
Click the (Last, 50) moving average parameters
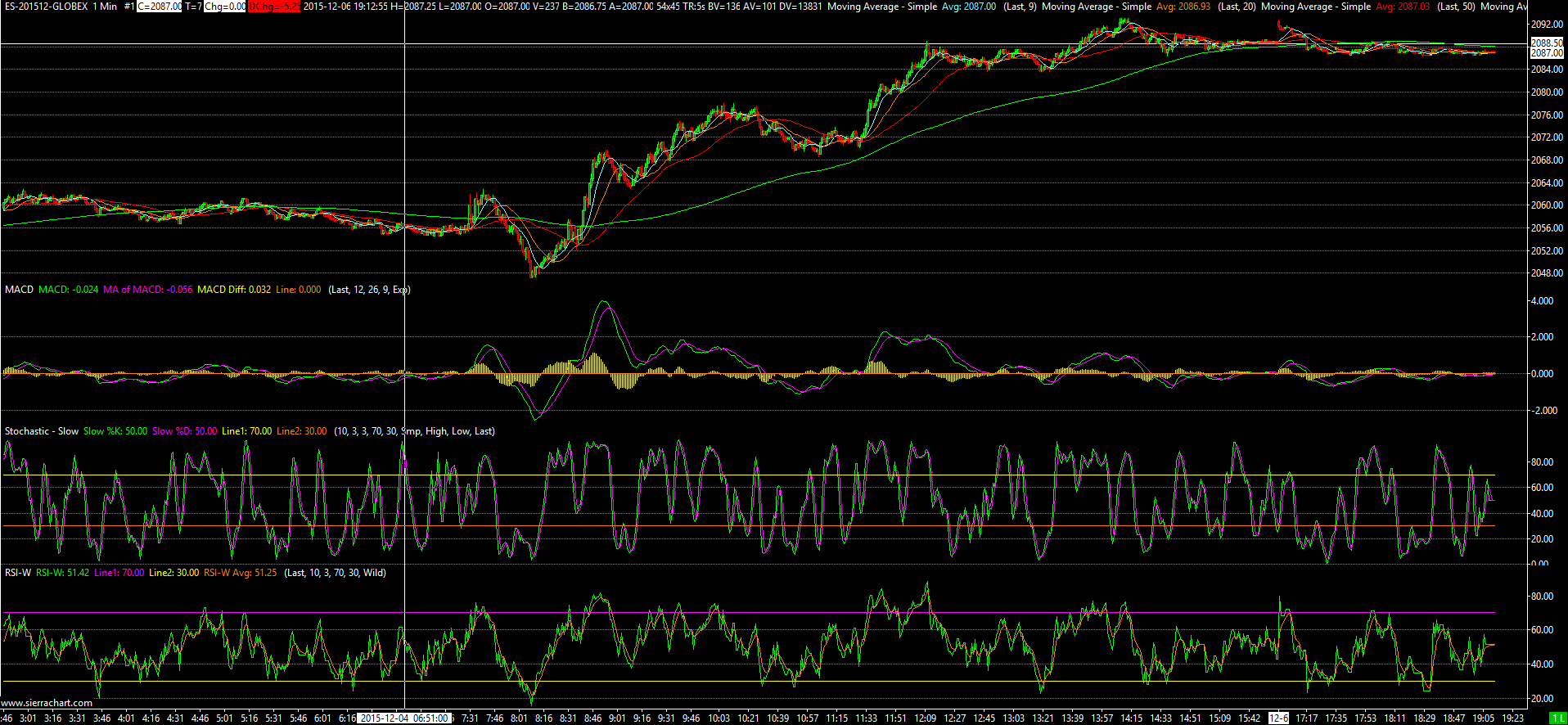coord(1456,7)
